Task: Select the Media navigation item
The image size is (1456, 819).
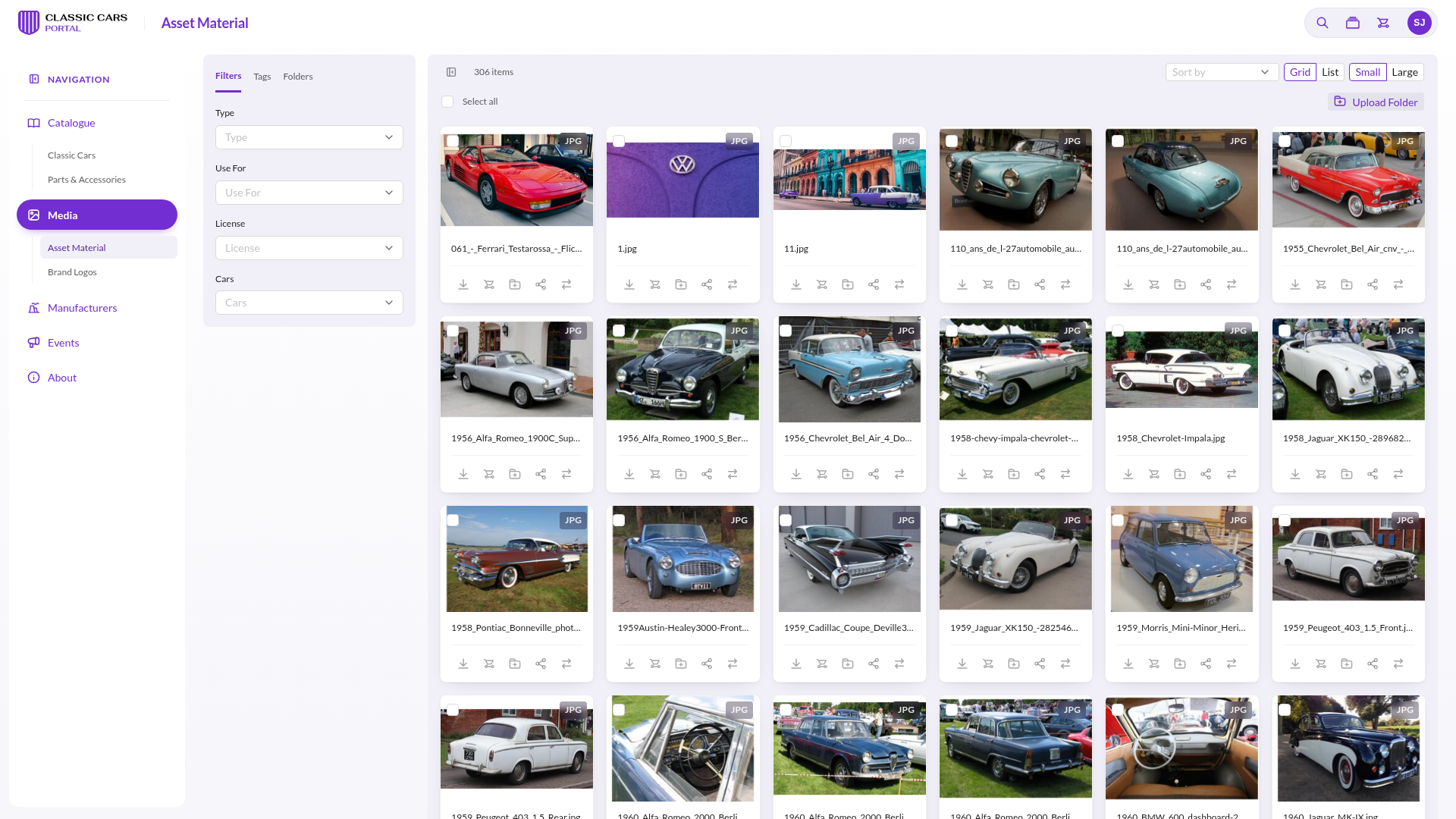Action: (97, 215)
